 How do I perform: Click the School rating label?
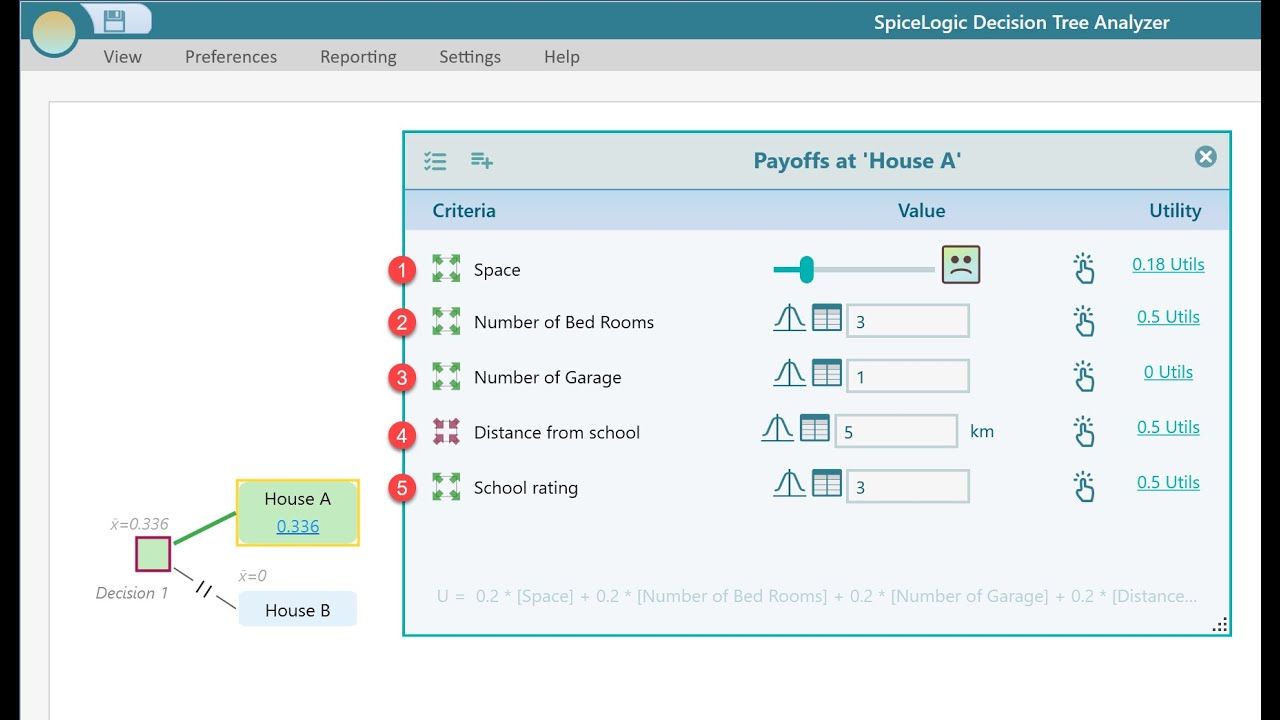pos(526,488)
